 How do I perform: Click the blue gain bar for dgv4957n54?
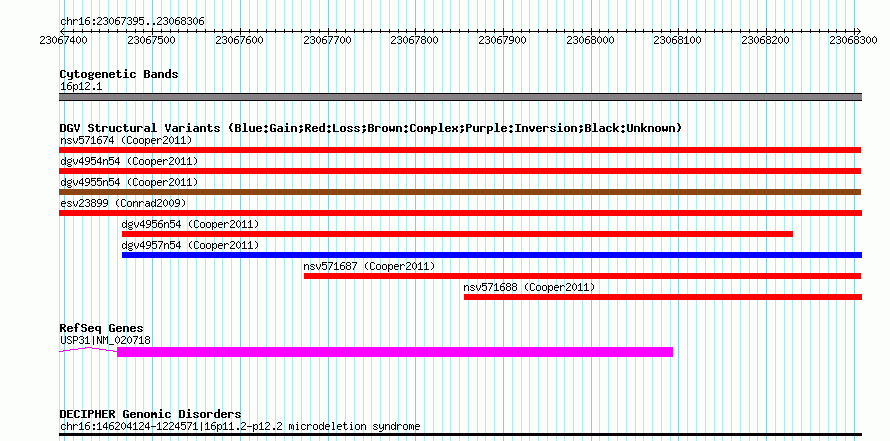tap(492, 255)
